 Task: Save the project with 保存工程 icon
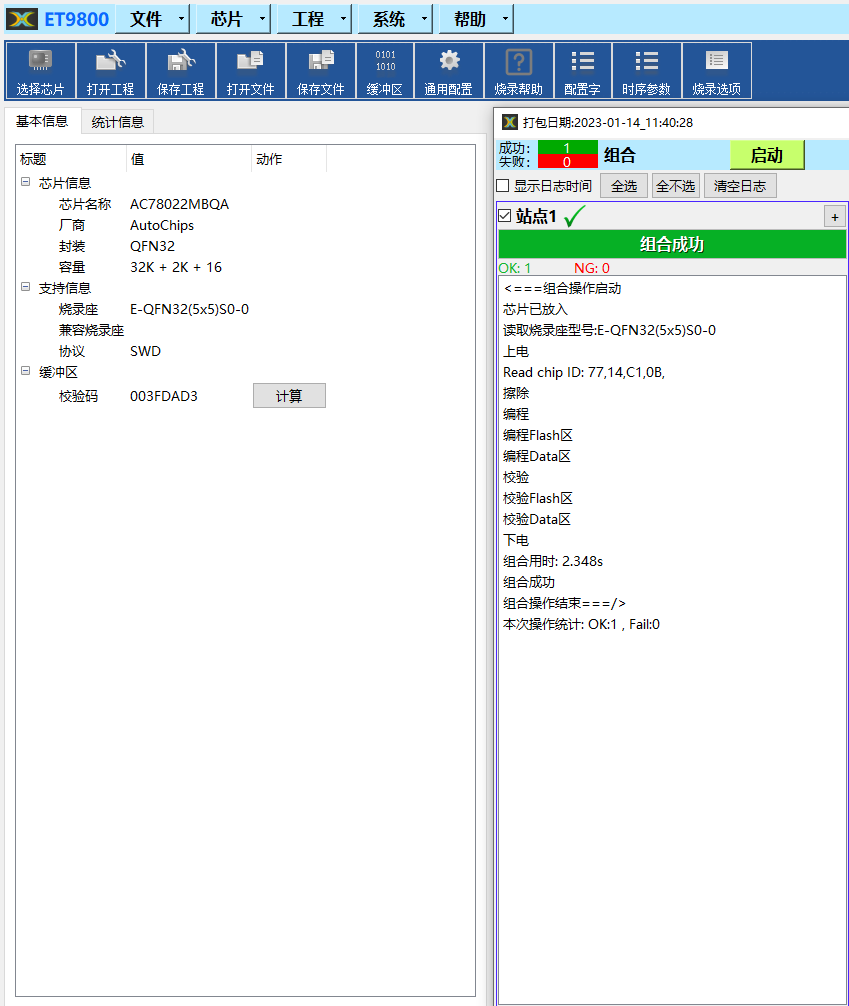pos(180,70)
